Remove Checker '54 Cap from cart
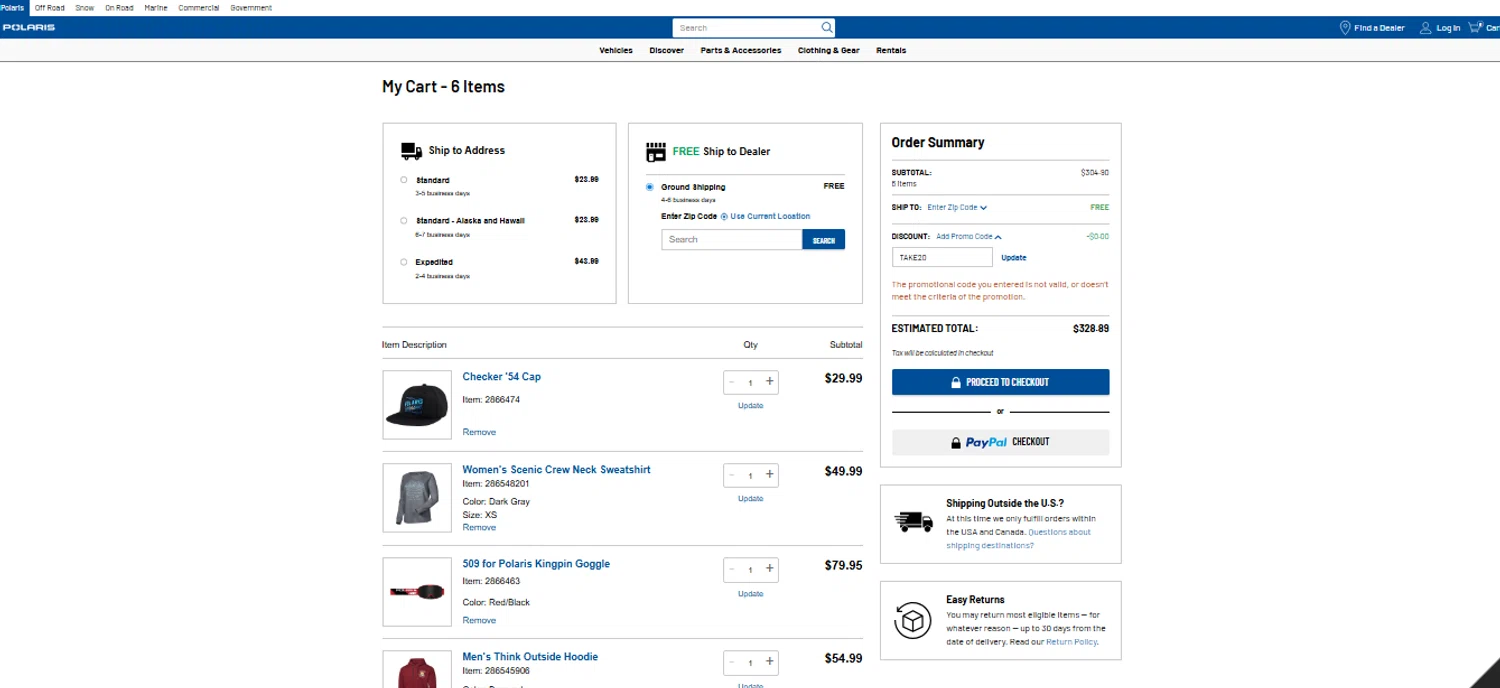 479,432
